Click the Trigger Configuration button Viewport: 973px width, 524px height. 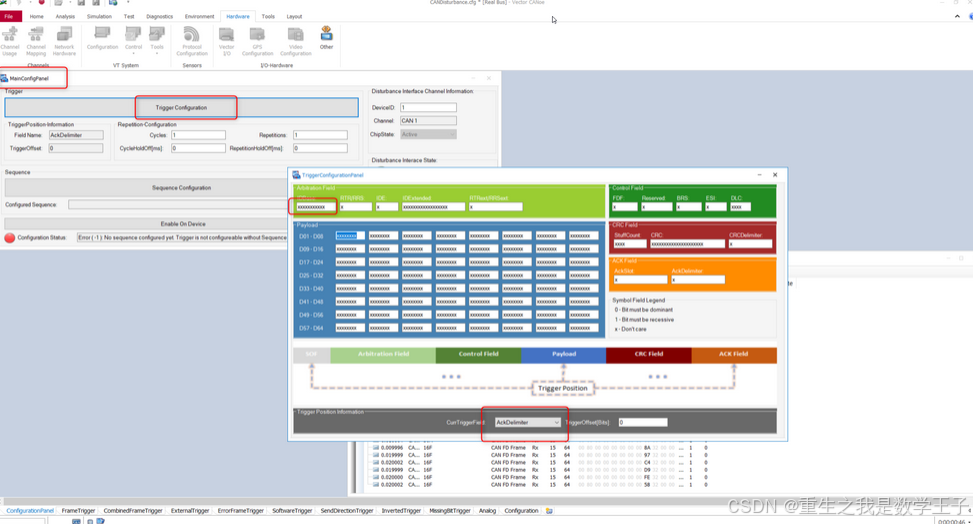point(181,107)
